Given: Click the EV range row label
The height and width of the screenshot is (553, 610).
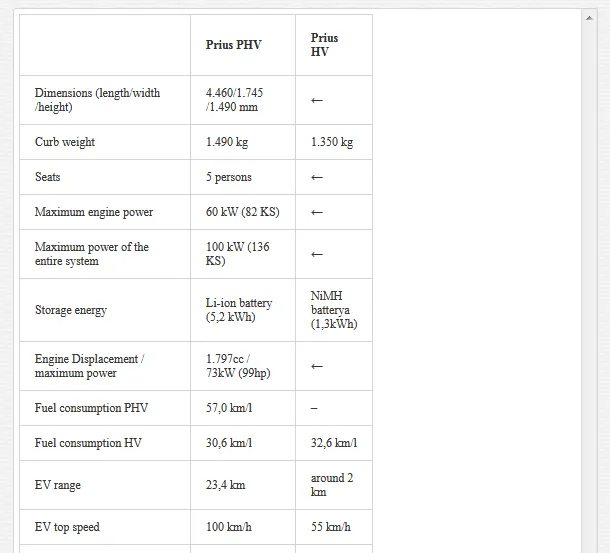Looking at the screenshot, I should coord(58,485).
